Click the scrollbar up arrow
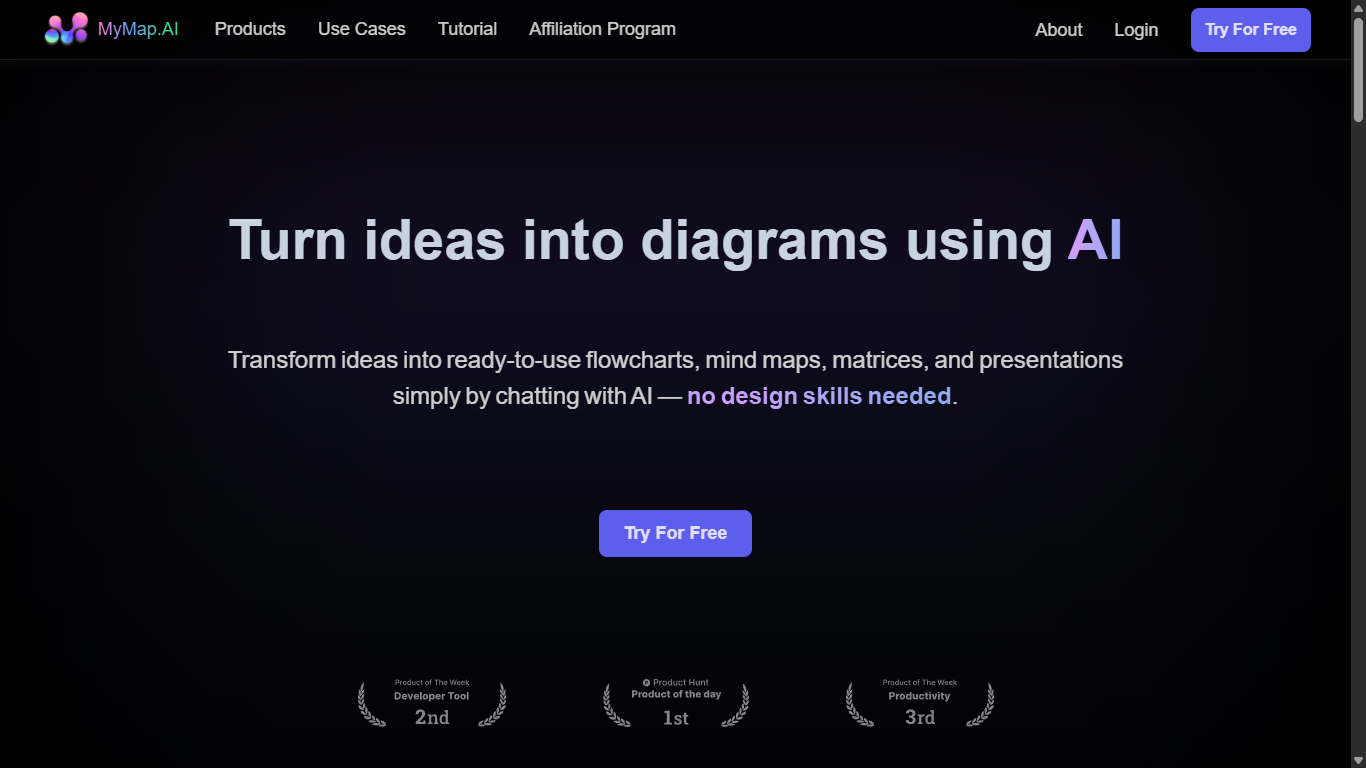Image resolution: width=1366 pixels, height=768 pixels. click(x=1358, y=8)
